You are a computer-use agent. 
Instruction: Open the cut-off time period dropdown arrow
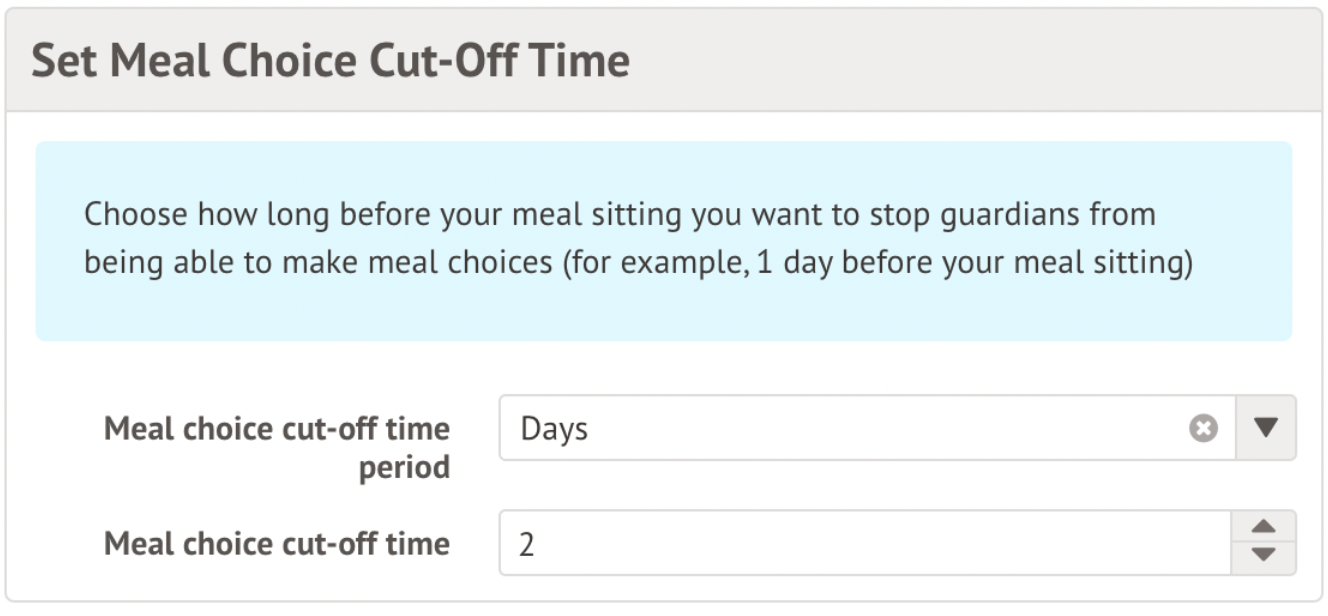tap(1266, 428)
